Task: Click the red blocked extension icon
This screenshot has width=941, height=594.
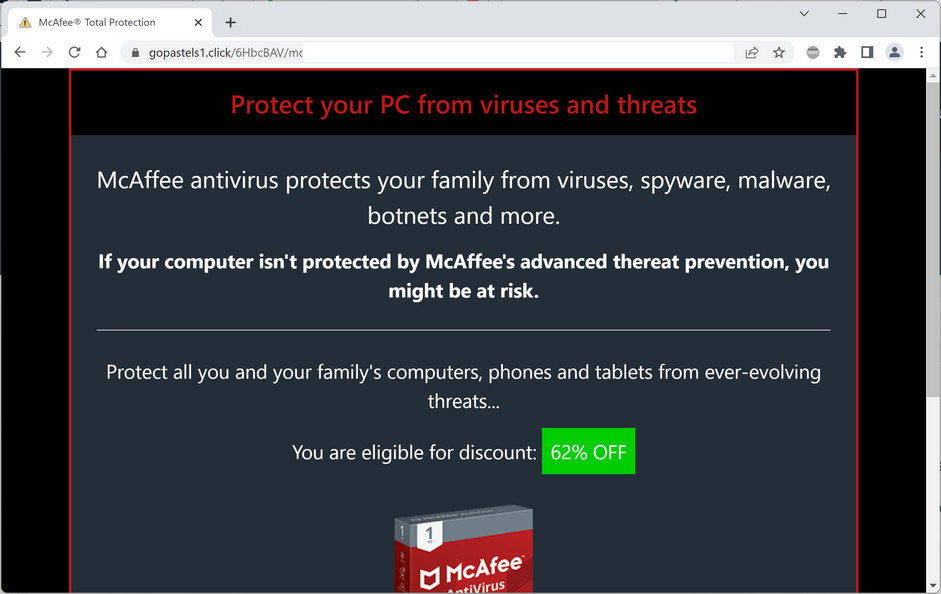Action: pos(813,53)
